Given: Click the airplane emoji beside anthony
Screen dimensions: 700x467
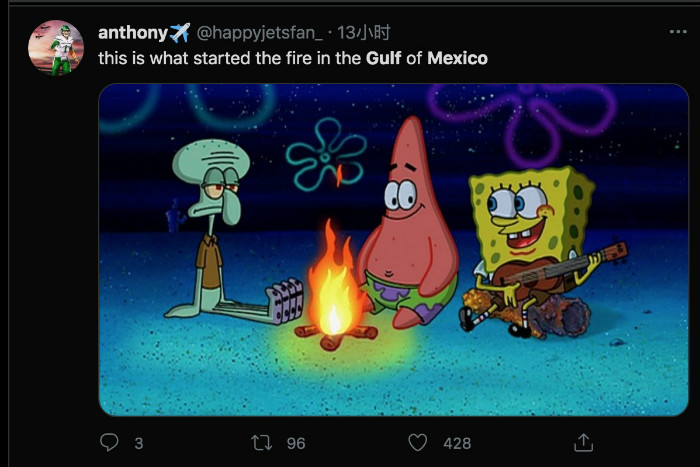Looking at the screenshot, I should coord(179,33).
